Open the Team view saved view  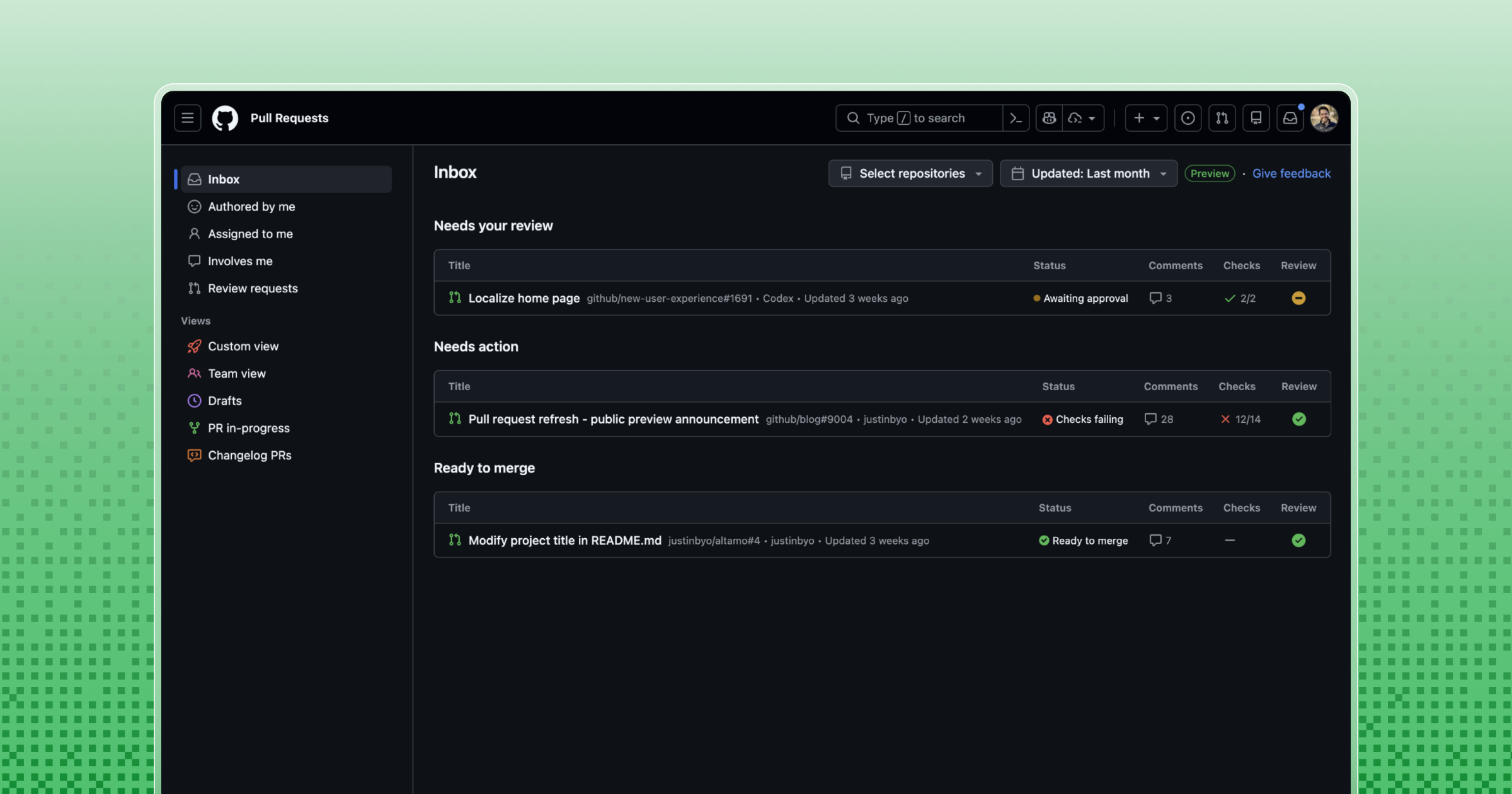point(236,374)
